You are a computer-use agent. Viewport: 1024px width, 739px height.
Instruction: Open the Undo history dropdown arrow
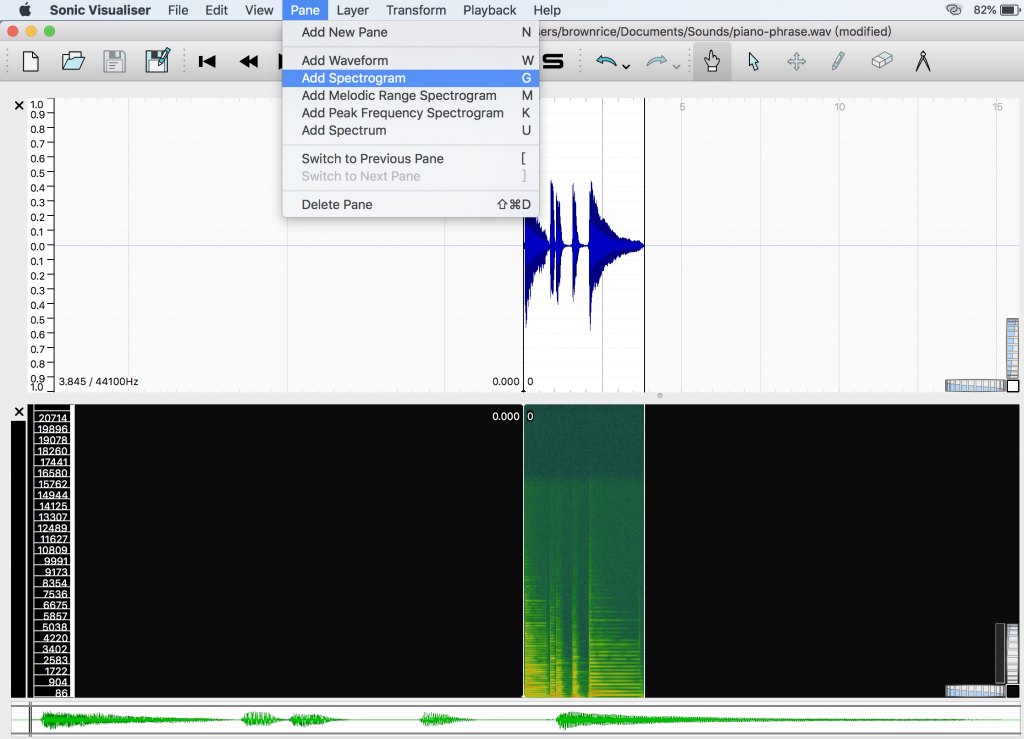(626, 66)
